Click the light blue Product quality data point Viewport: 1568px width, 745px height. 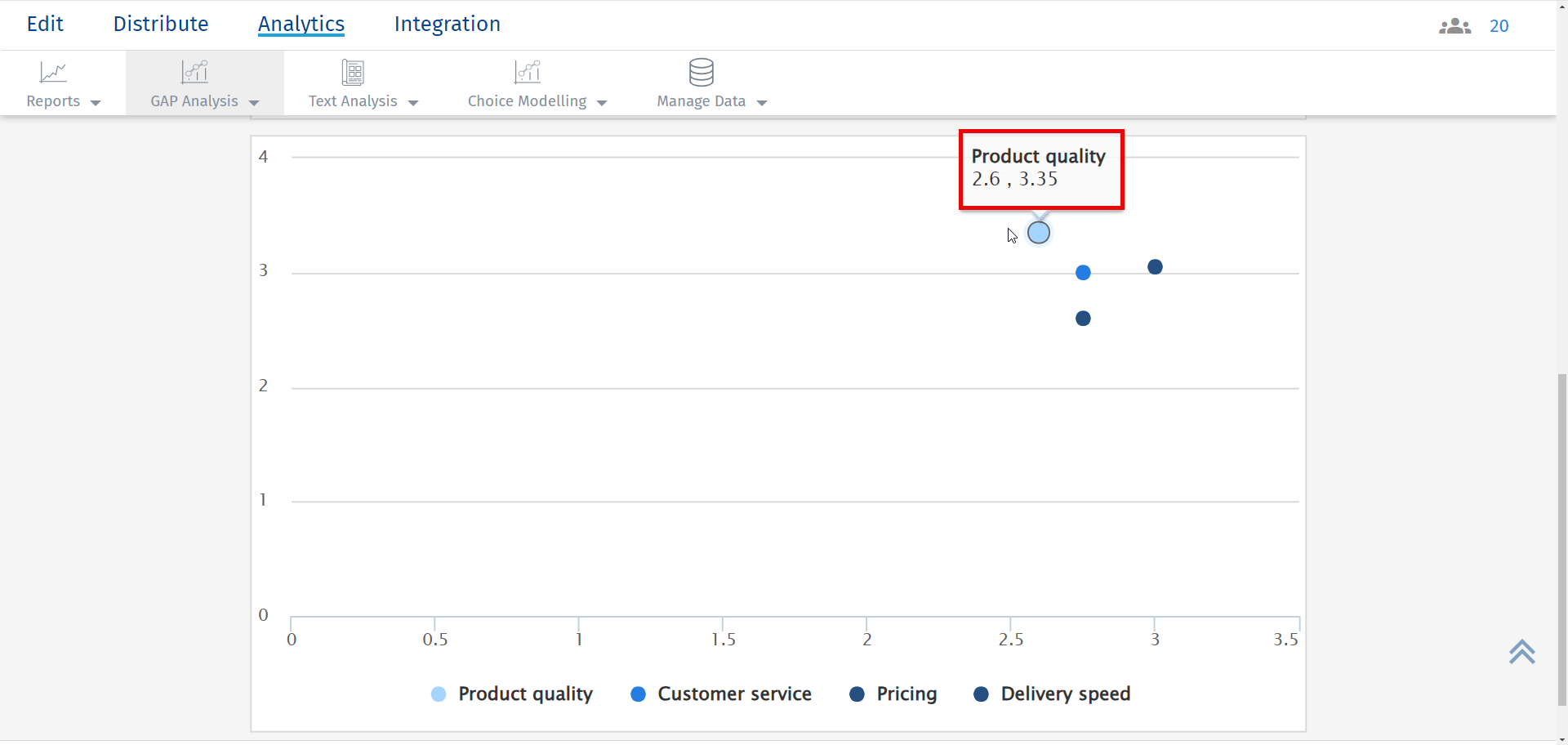coord(1039,233)
